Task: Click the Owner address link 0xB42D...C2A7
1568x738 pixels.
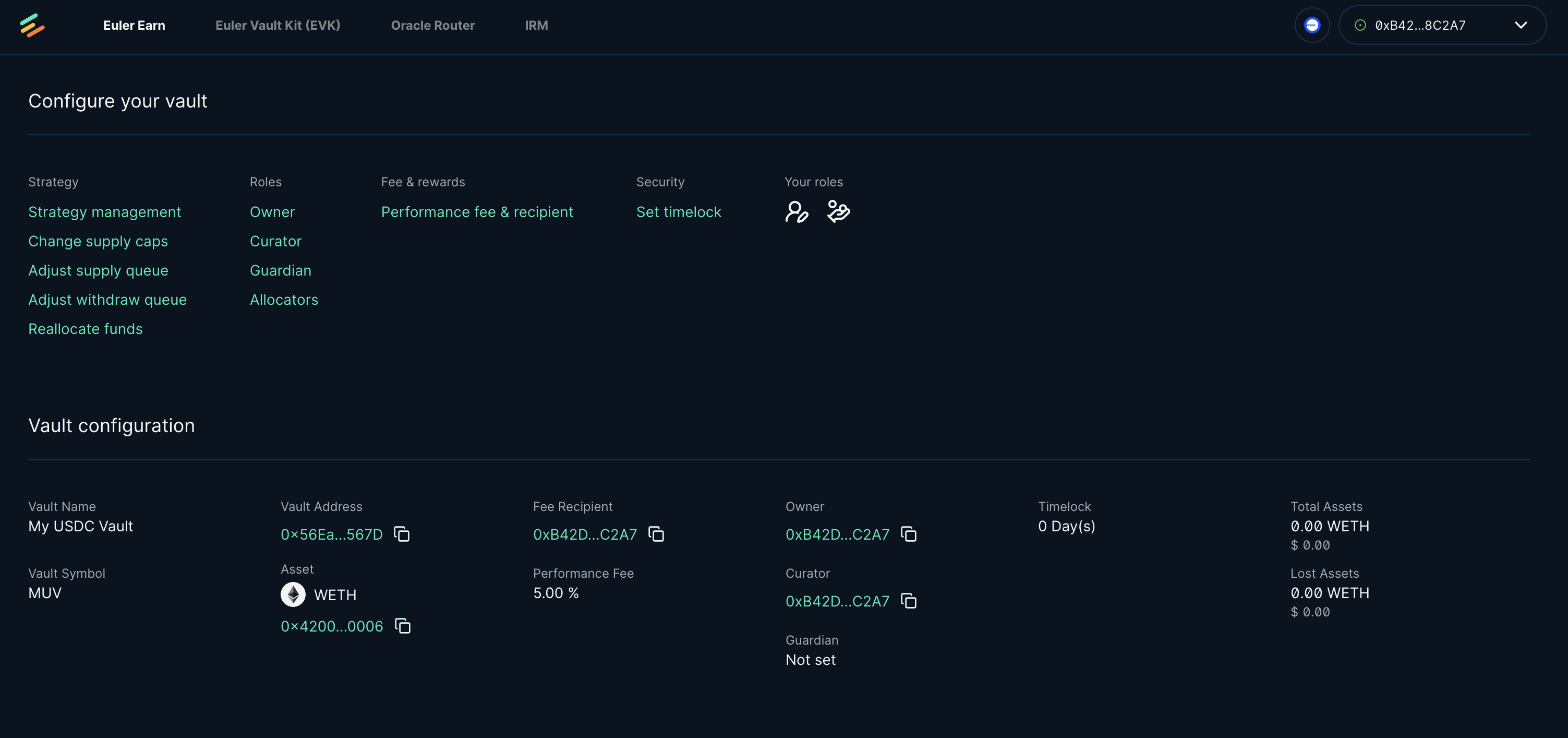Action: point(838,534)
